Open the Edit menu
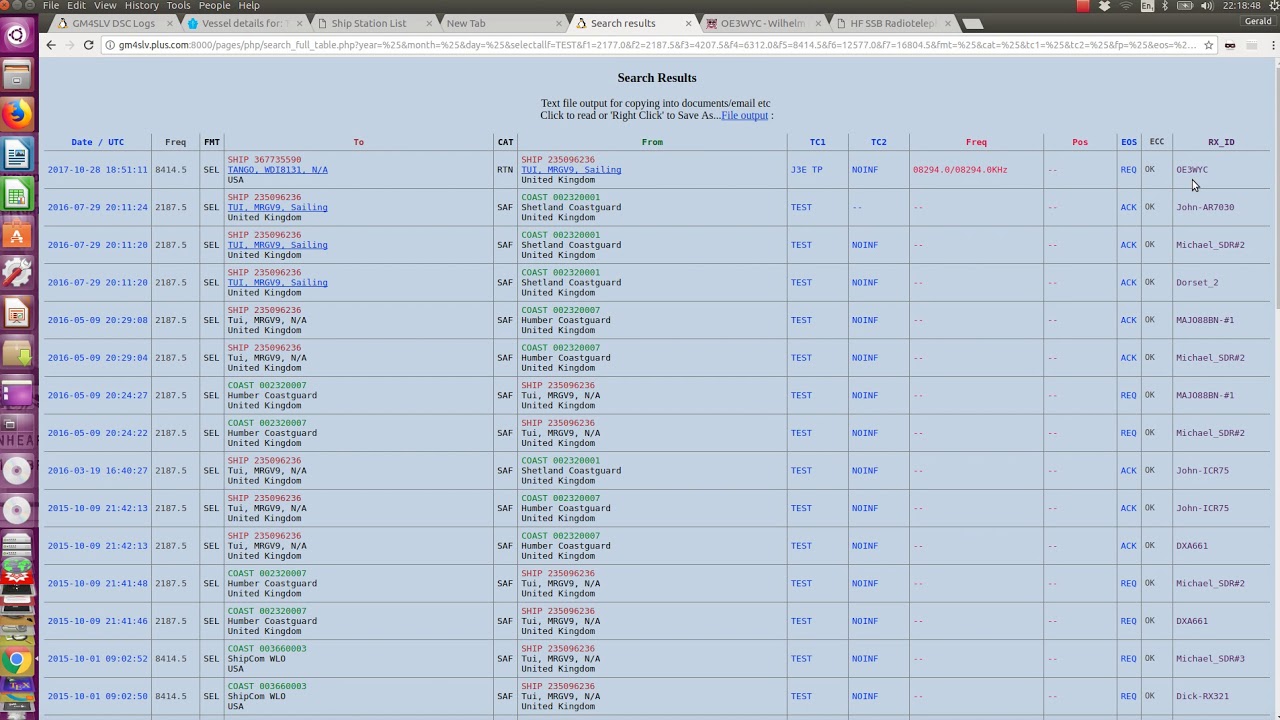 (x=77, y=6)
